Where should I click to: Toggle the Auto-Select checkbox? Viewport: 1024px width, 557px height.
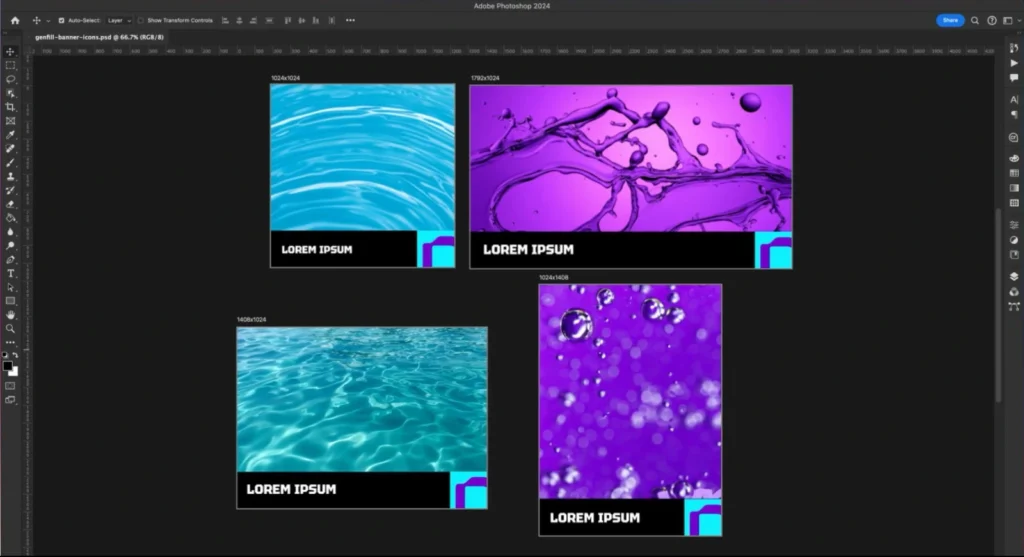tap(61, 20)
